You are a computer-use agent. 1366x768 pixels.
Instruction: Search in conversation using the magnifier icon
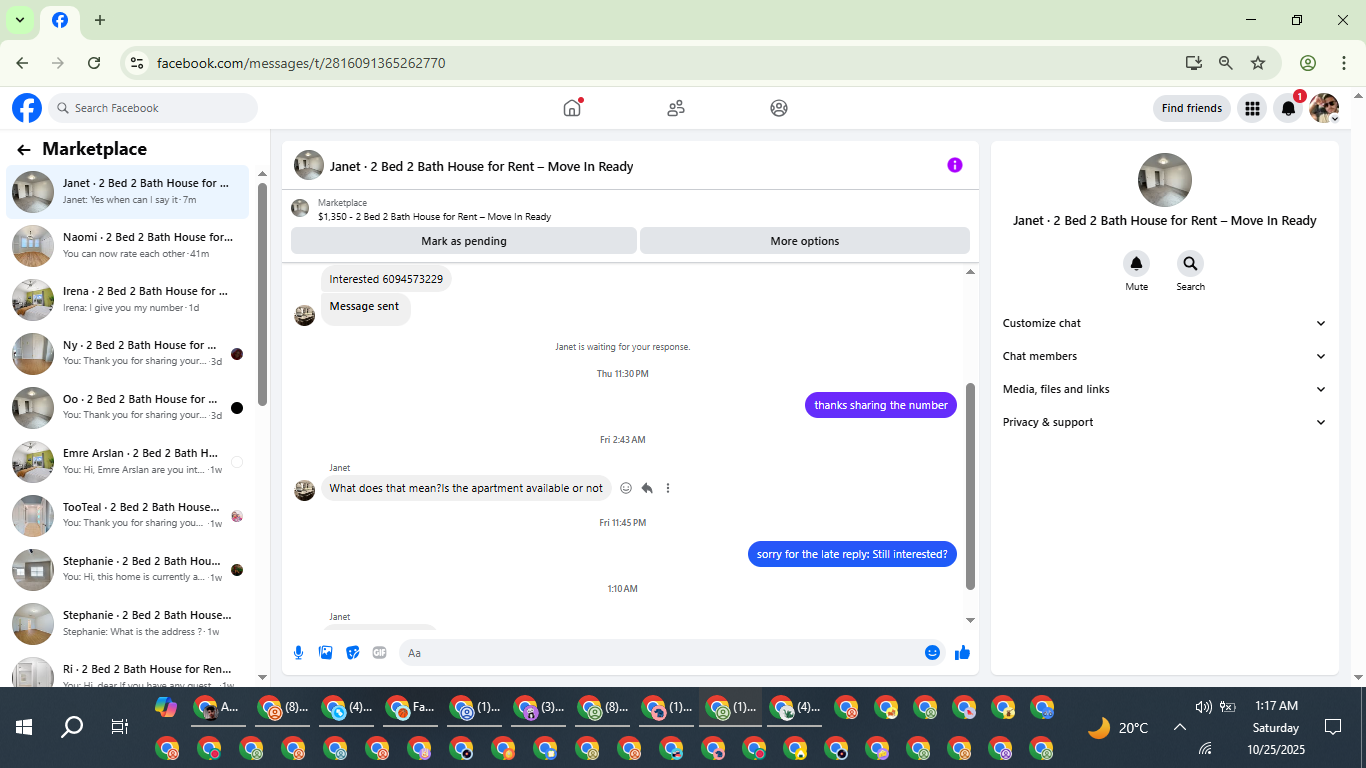[x=1190, y=264]
